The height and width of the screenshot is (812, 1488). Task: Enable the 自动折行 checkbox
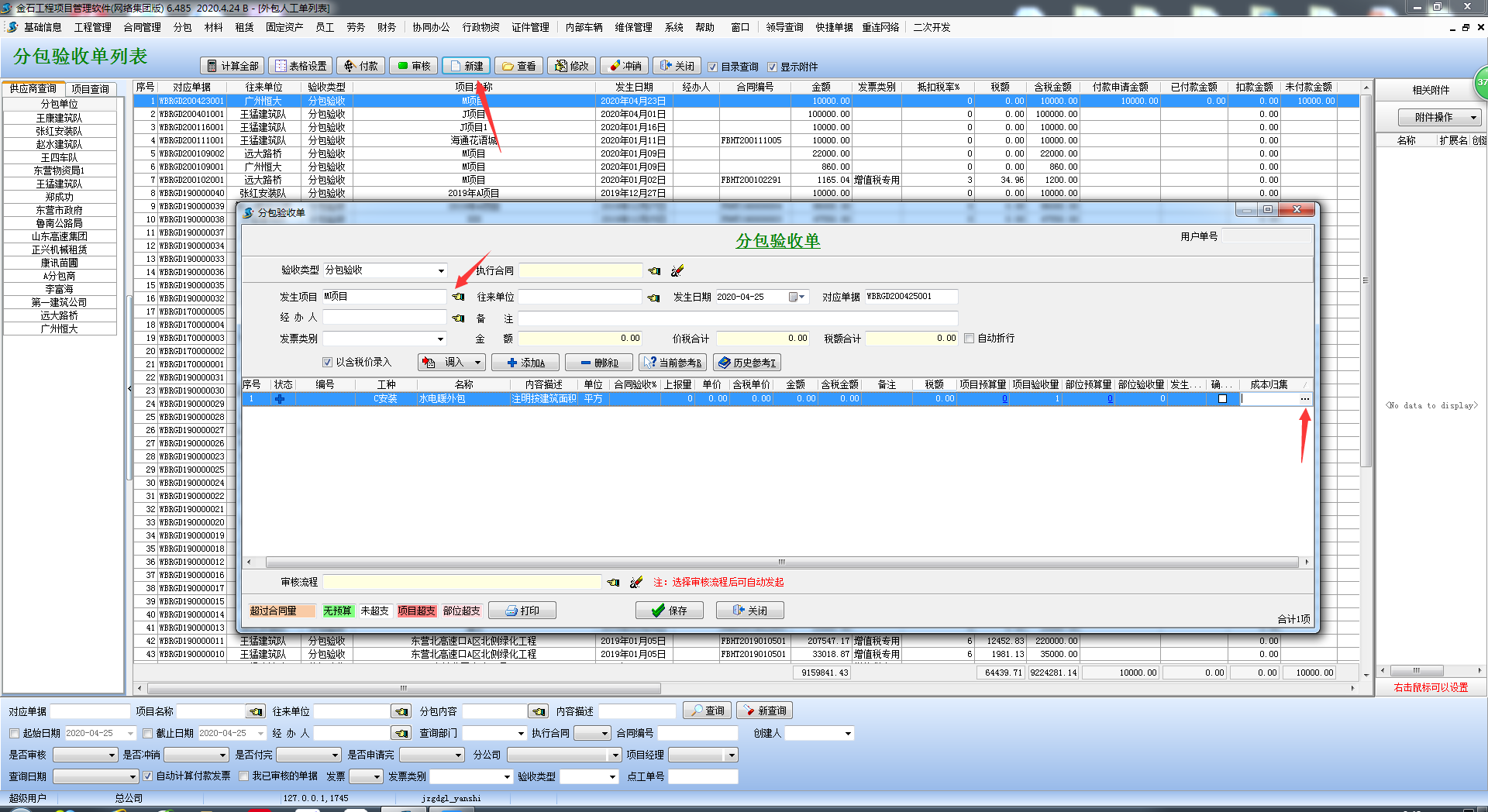coord(970,339)
